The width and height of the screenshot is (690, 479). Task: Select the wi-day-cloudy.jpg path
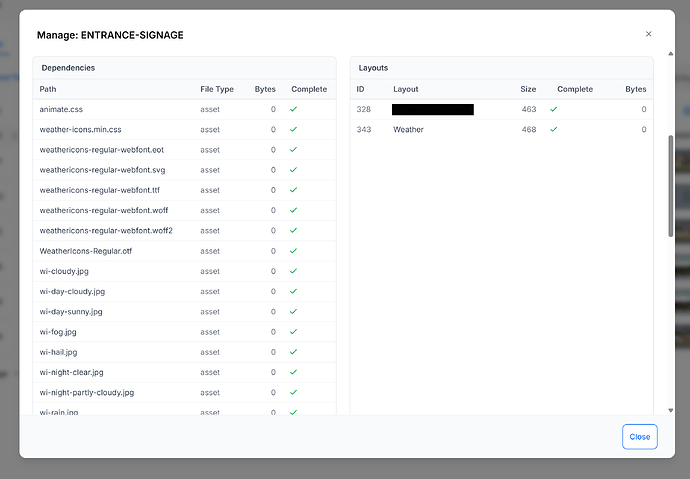coord(72,291)
